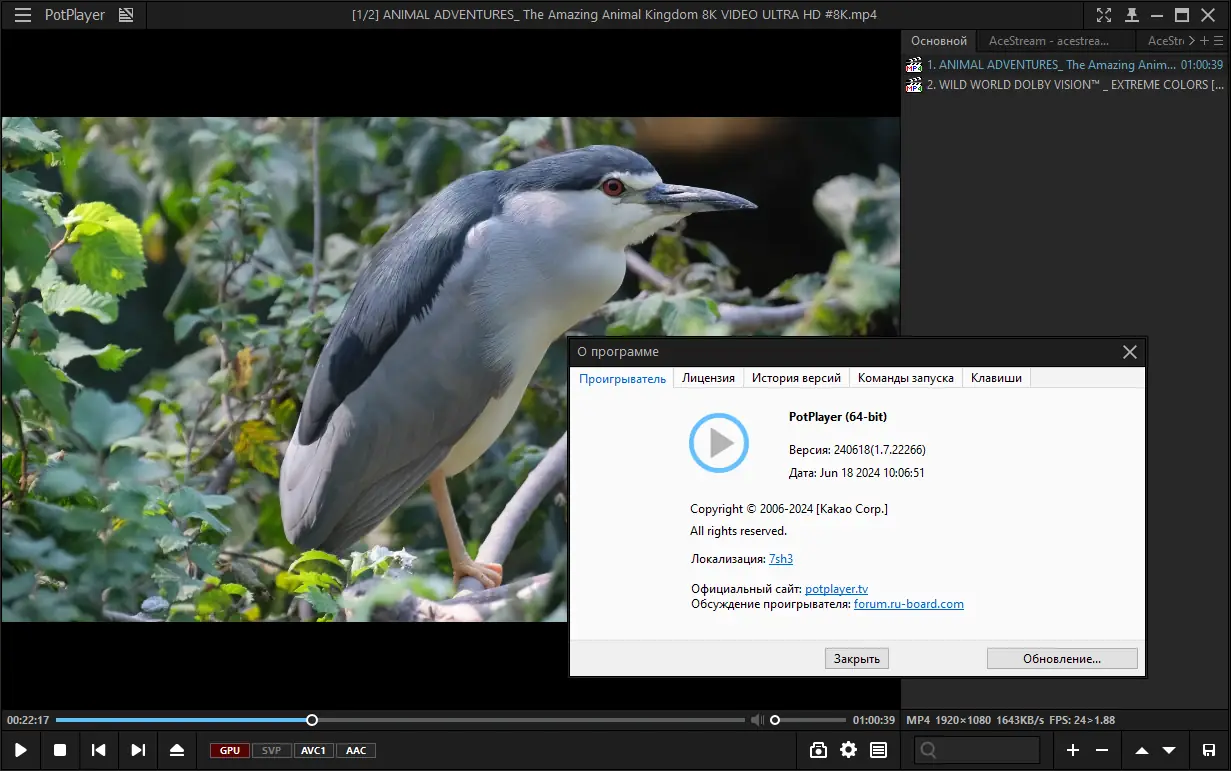
Task: Switch to the Лицензия tab
Action: click(x=708, y=378)
